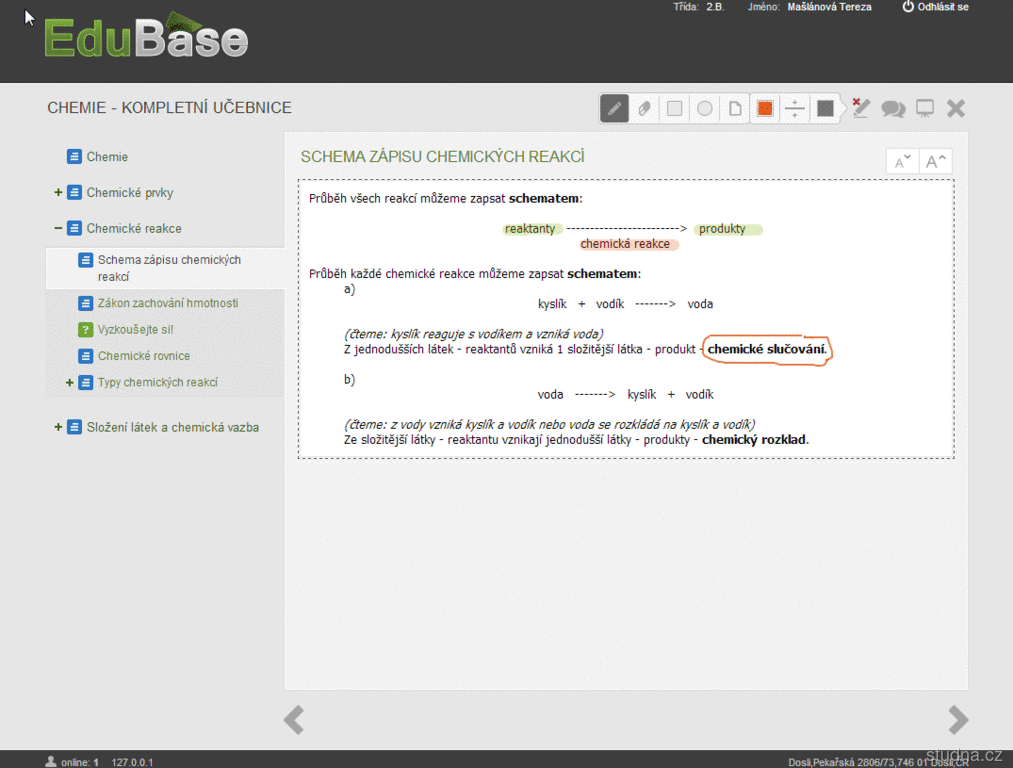Select Schema zápisu chemických reakcí page

[169, 268]
